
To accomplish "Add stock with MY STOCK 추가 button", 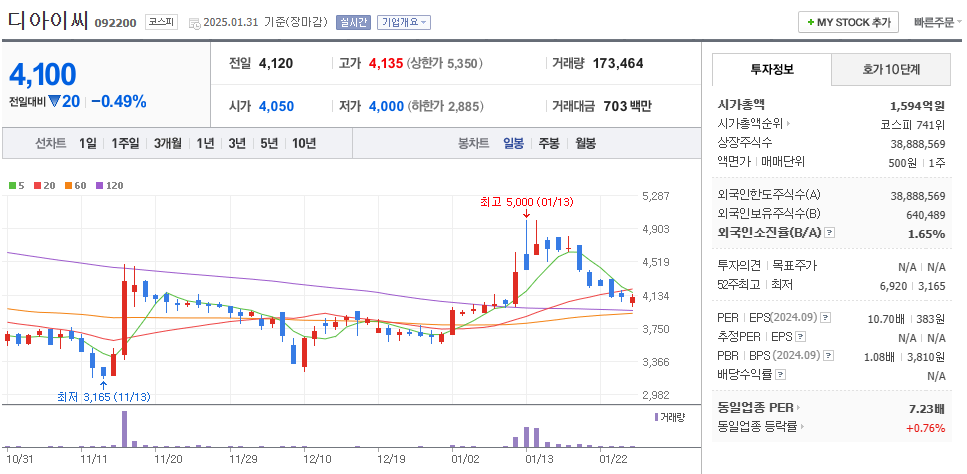I will pyautogui.click(x=848, y=22).
